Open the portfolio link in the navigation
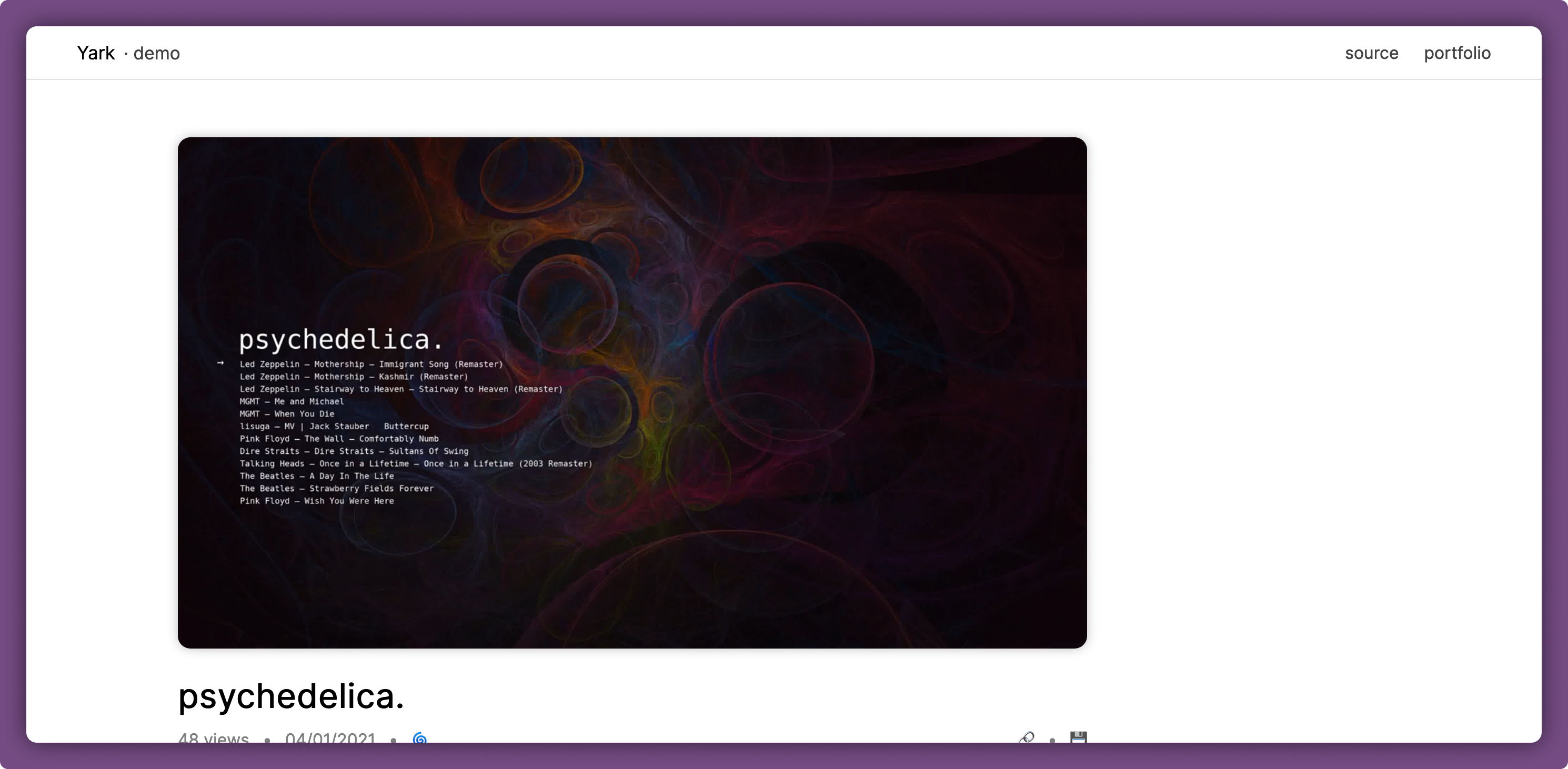 (1457, 53)
